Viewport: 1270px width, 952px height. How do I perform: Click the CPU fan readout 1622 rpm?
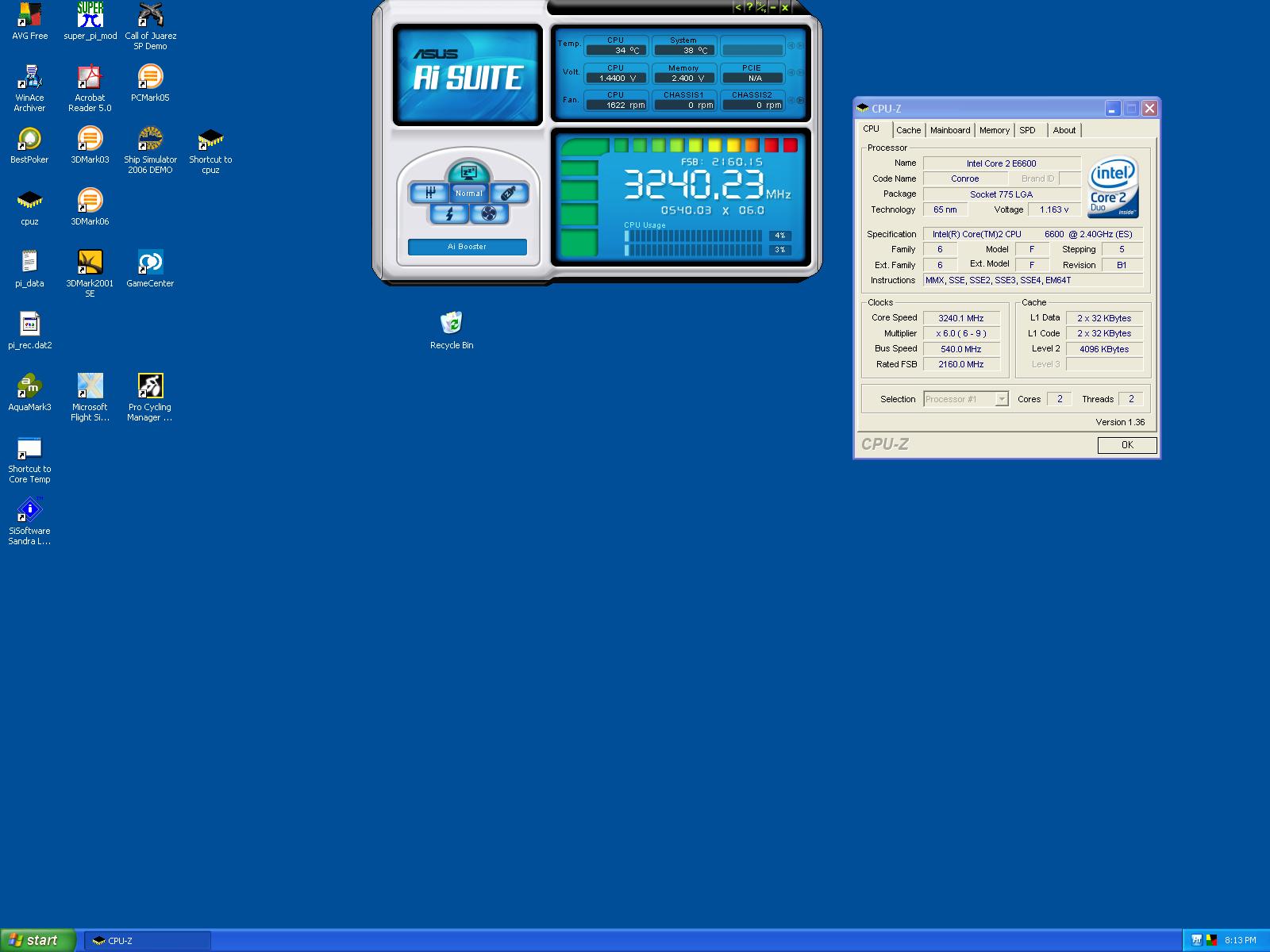point(616,105)
